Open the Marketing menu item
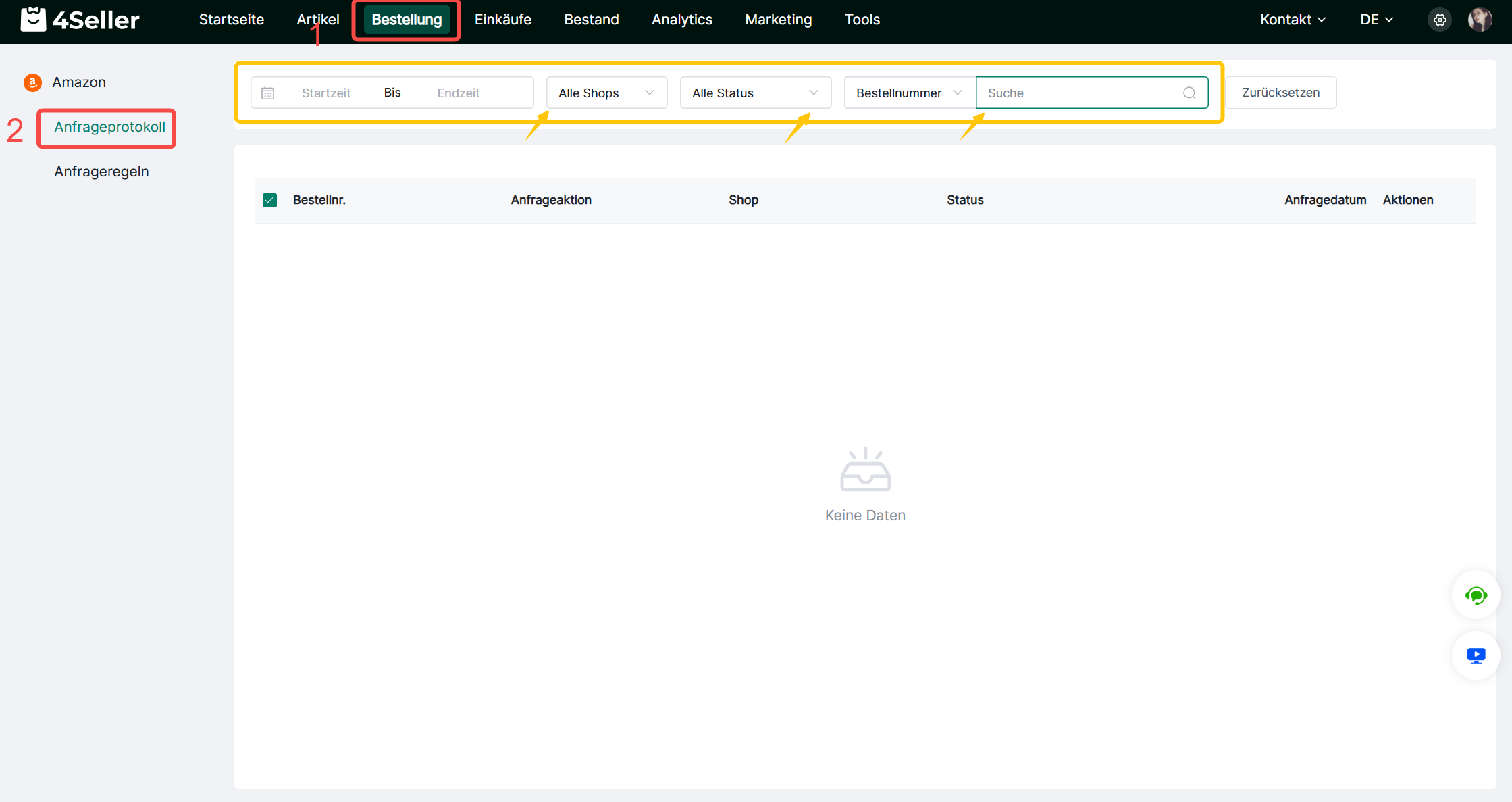Screen dimensions: 1512x802 (x=778, y=20)
